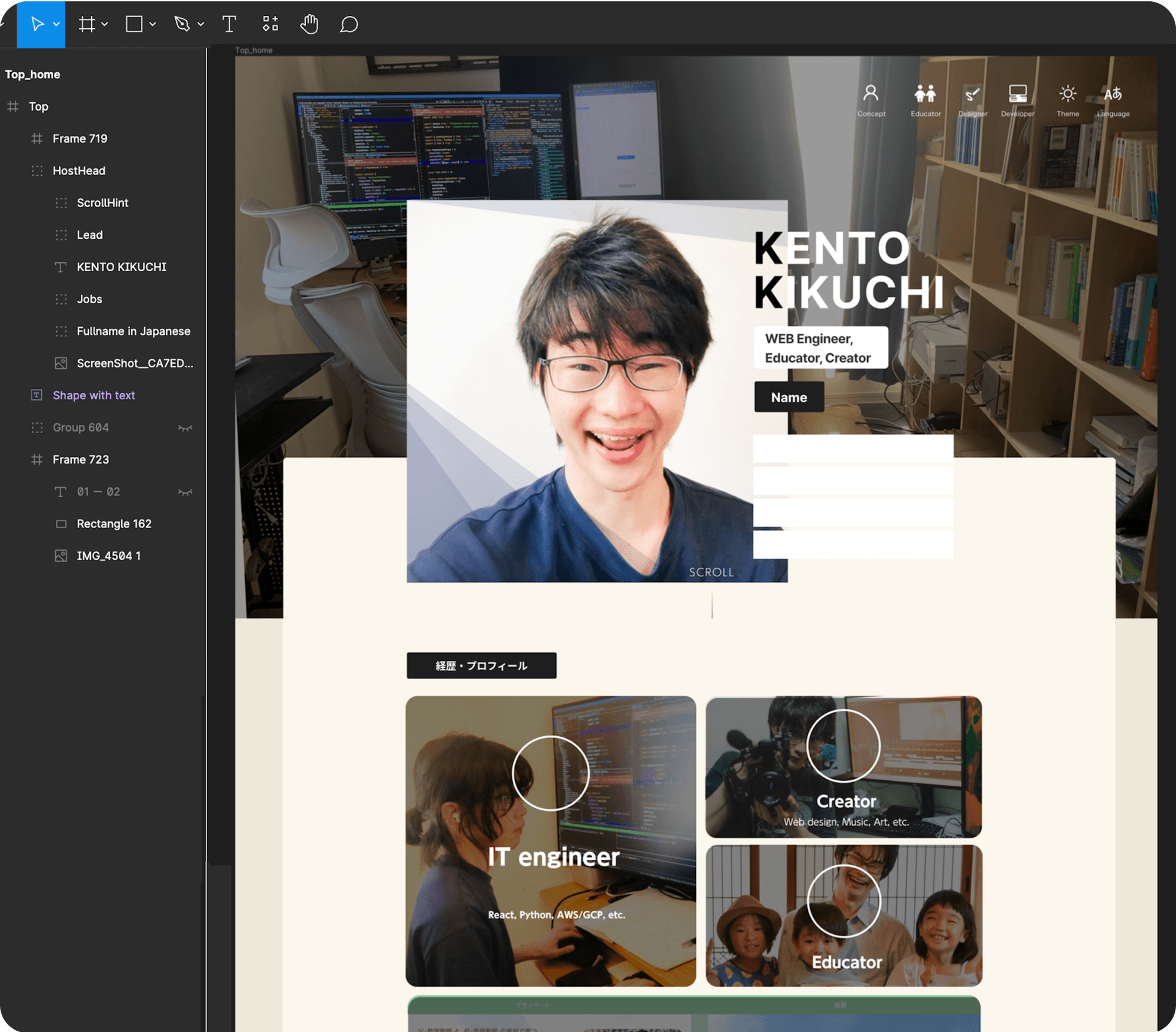1176x1032 pixels.
Task: Show the hidden Group 604 layer
Action: pos(185,428)
